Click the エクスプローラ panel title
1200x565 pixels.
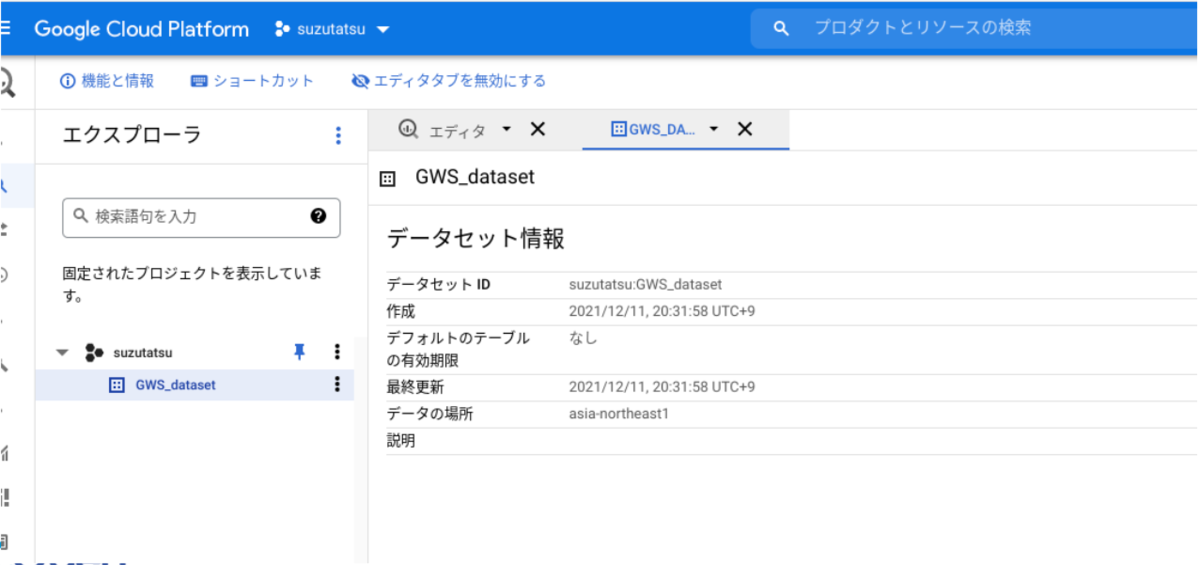[132, 135]
